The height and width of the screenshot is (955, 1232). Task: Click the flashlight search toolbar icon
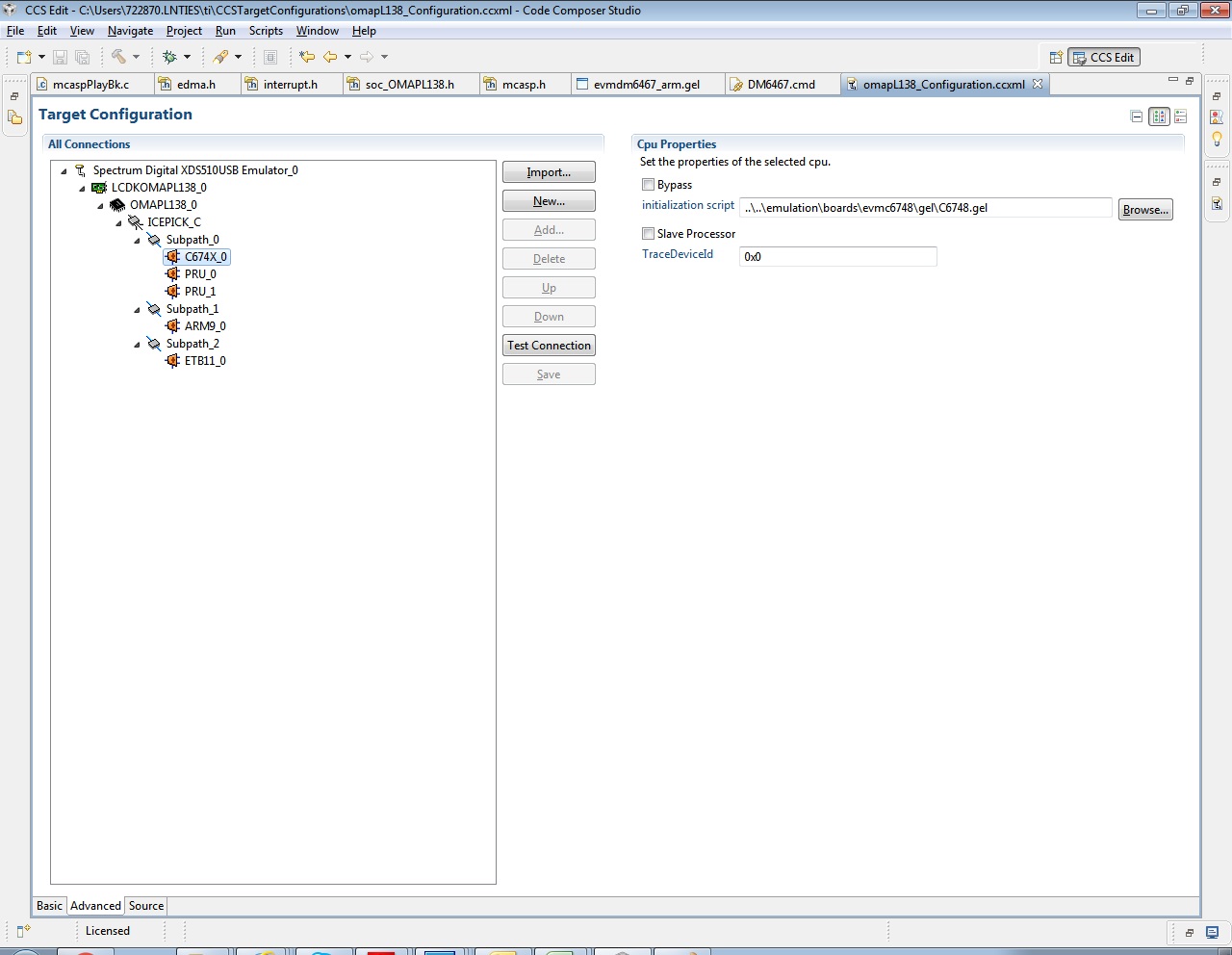[221, 57]
